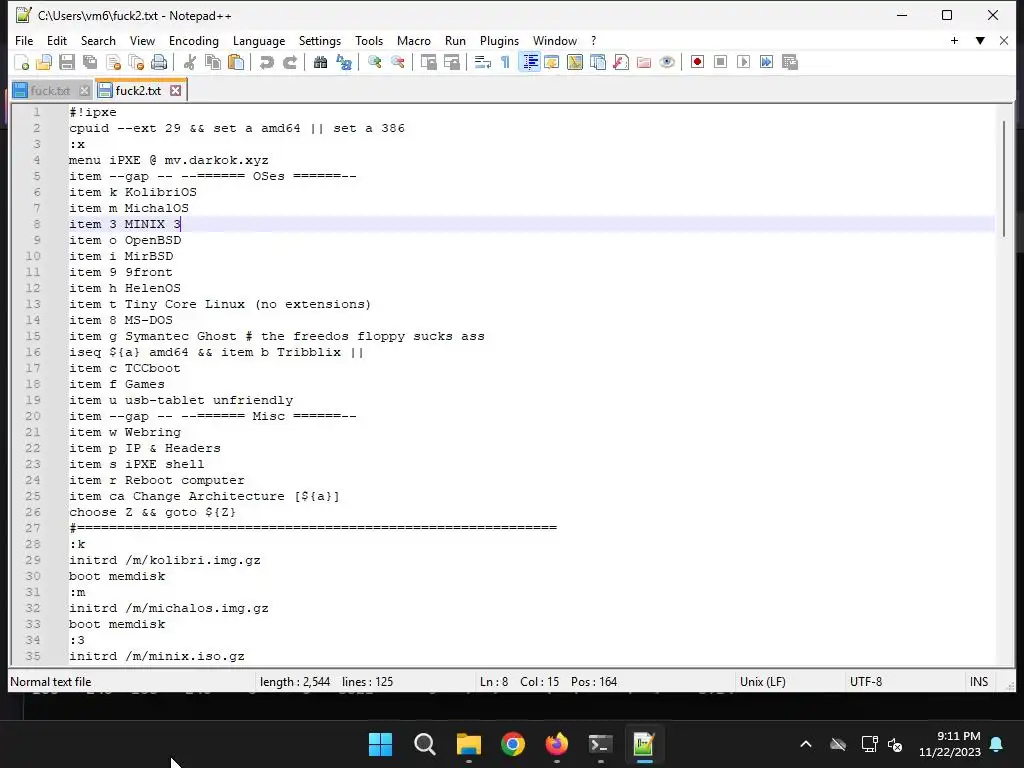
Task: Open File Explorer from taskbar
Action: click(468, 744)
